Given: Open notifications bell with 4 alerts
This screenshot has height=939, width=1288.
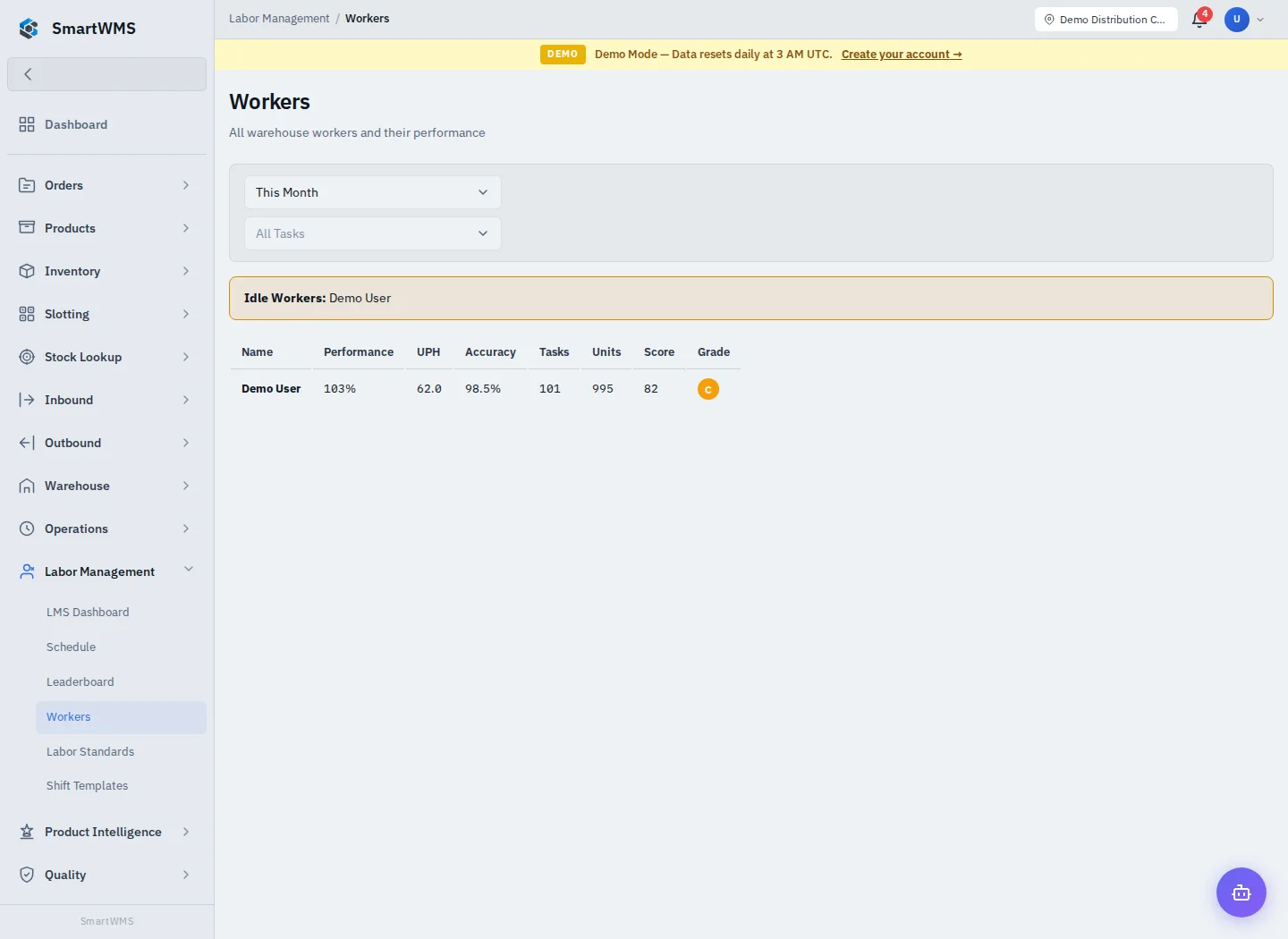Looking at the screenshot, I should coord(1200,19).
